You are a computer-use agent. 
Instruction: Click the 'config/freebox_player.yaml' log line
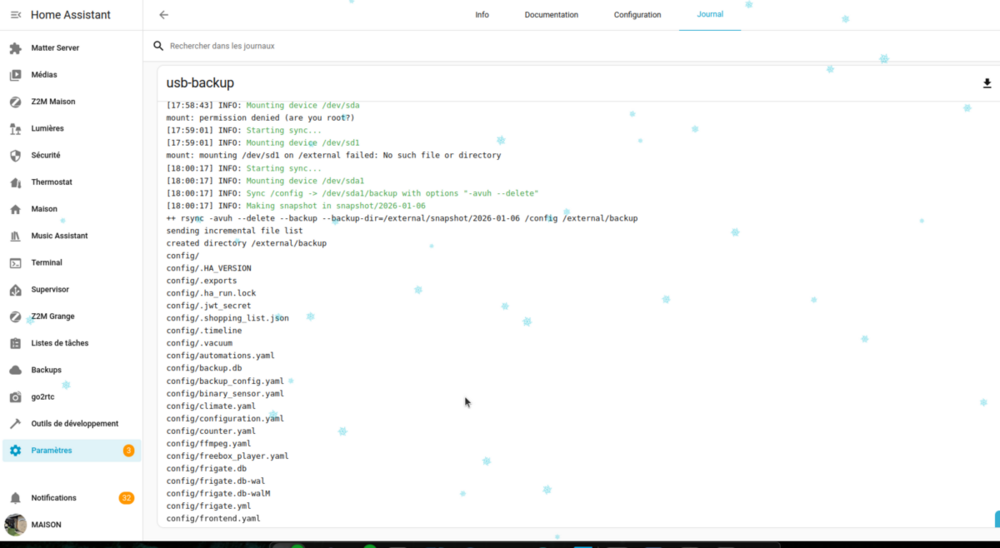pyautogui.click(x=228, y=456)
